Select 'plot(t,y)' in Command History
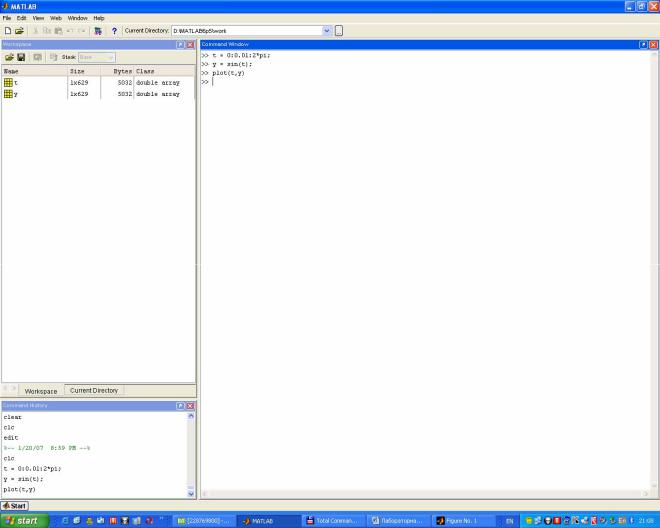660x528 pixels. (x=19, y=489)
